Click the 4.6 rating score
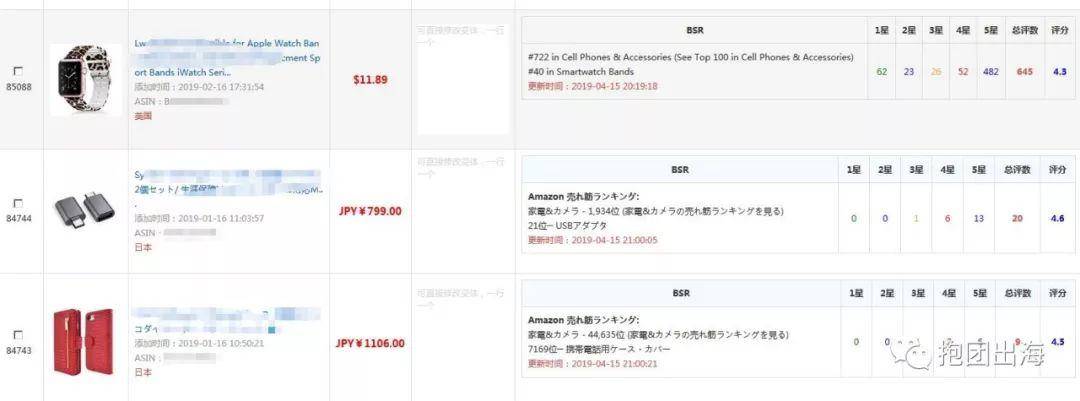This screenshot has height=401, width=1080. click(x=1058, y=217)
